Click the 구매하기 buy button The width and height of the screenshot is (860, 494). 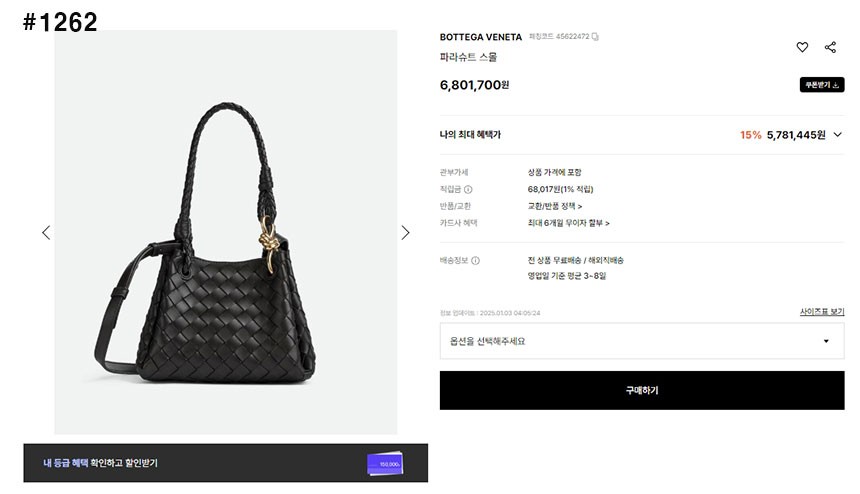click(x=642, y=390)
